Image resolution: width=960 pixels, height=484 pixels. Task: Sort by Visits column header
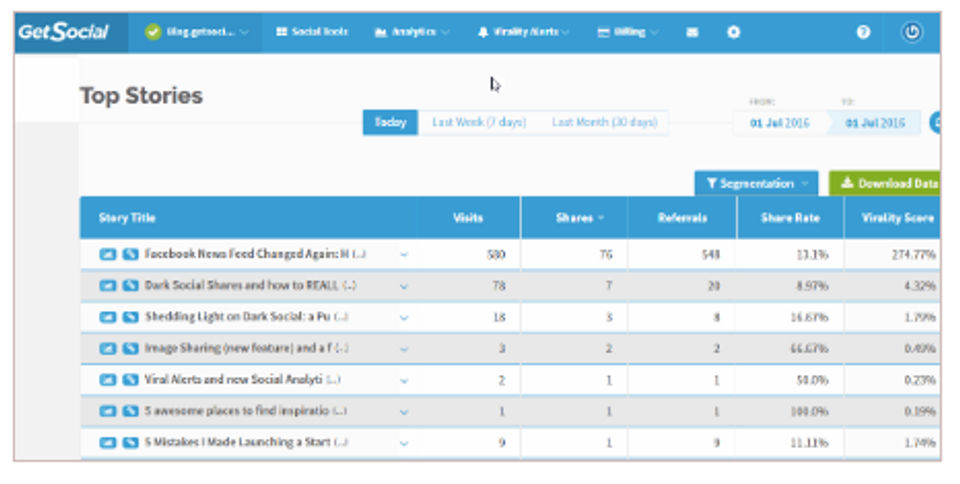[x=468, y=218]
